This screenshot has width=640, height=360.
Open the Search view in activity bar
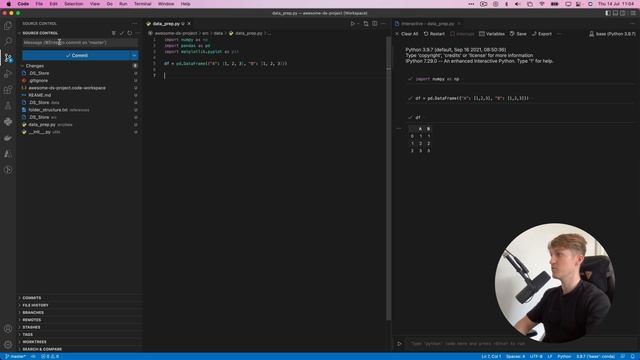click(x=8, y=42)
